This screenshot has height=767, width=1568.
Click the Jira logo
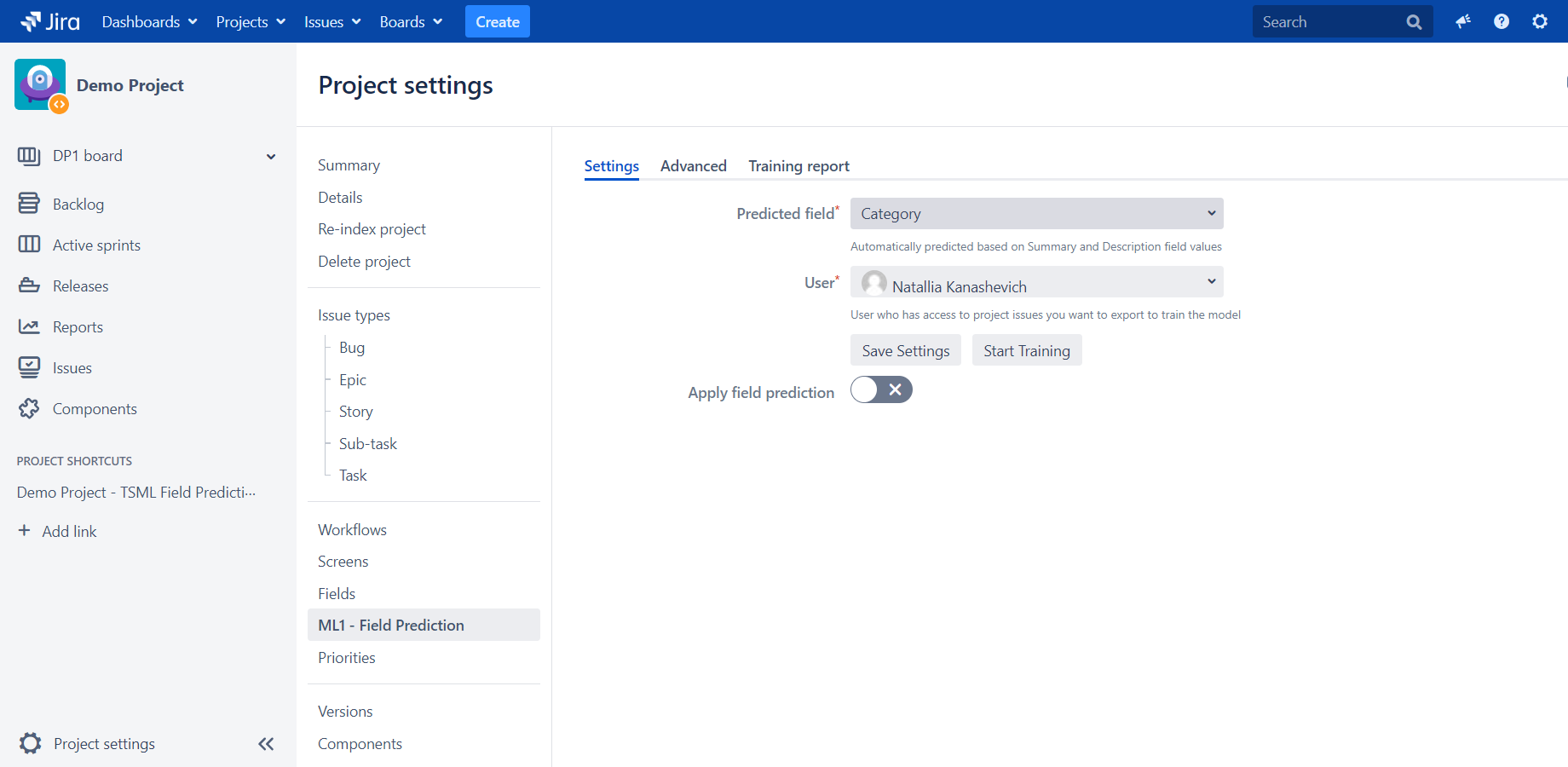coord(50,21)
